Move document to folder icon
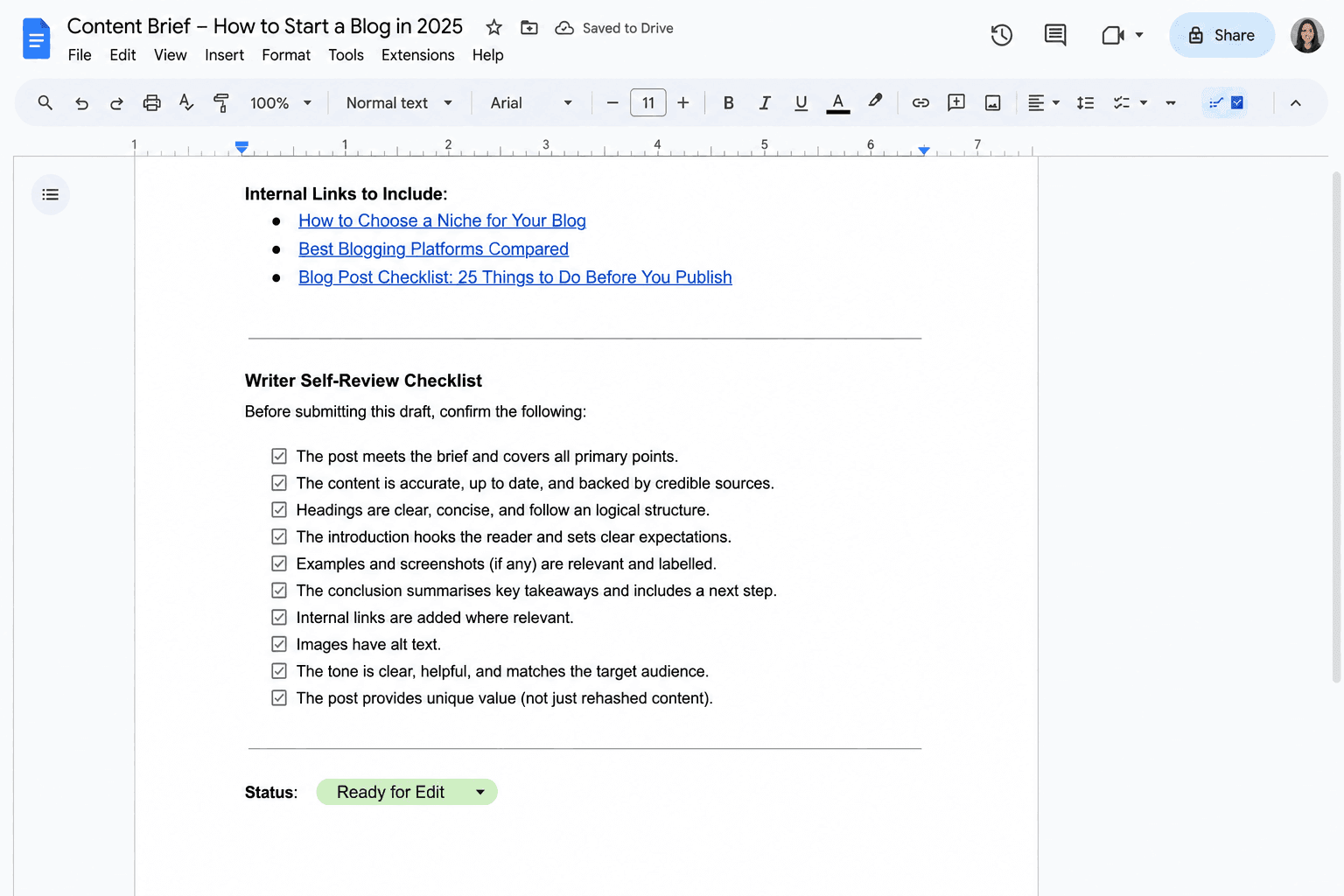 pos(529,27)
